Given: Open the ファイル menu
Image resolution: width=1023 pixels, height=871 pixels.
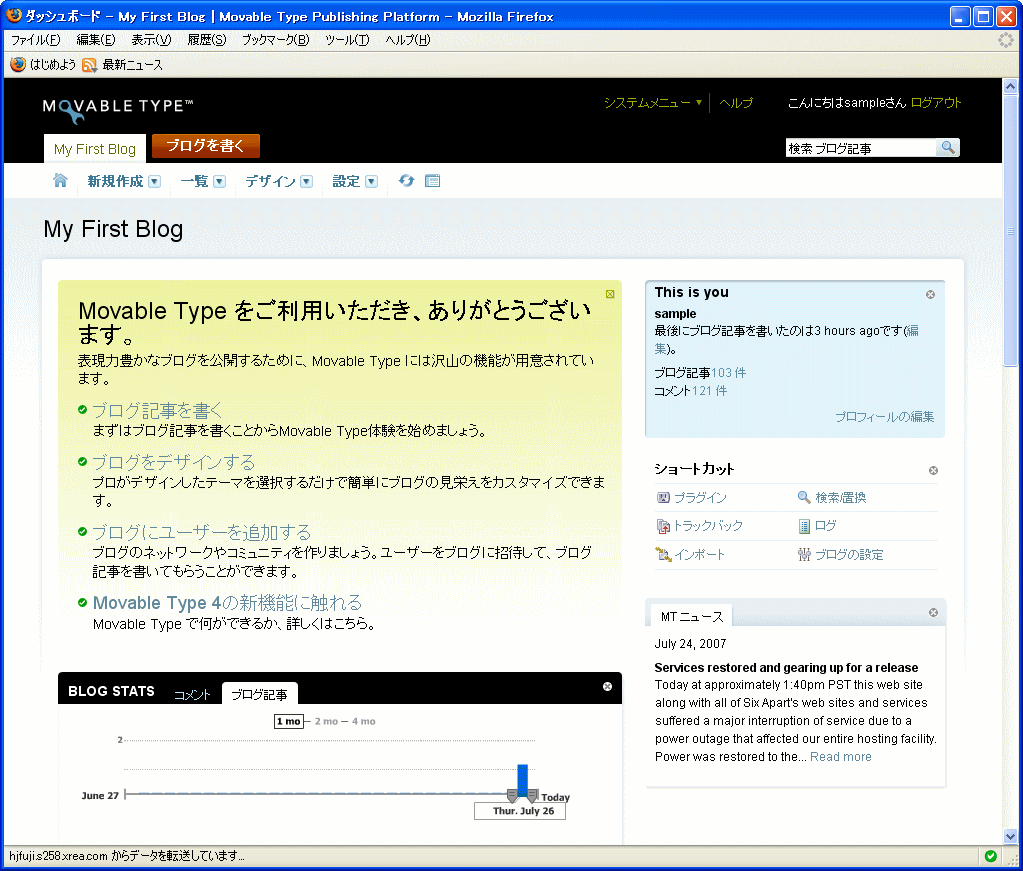Looking at the screenshot, I should 35,40.
